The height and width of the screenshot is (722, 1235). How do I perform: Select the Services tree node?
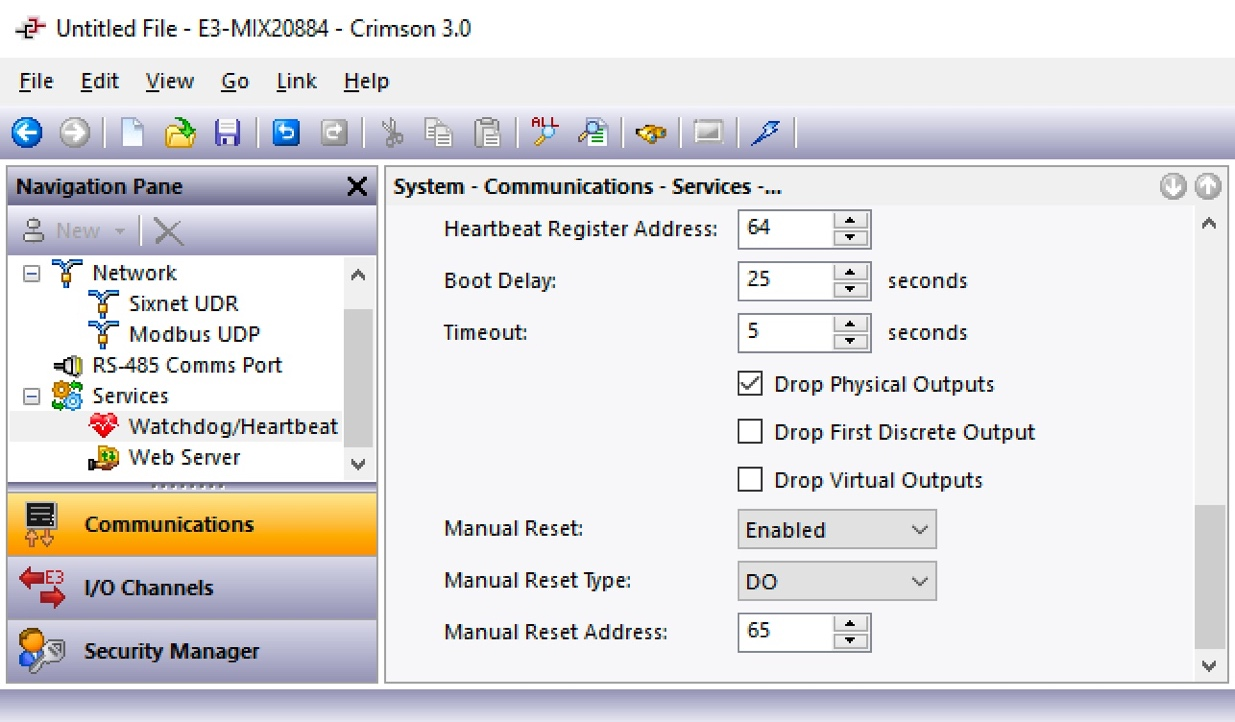point(130,396)
